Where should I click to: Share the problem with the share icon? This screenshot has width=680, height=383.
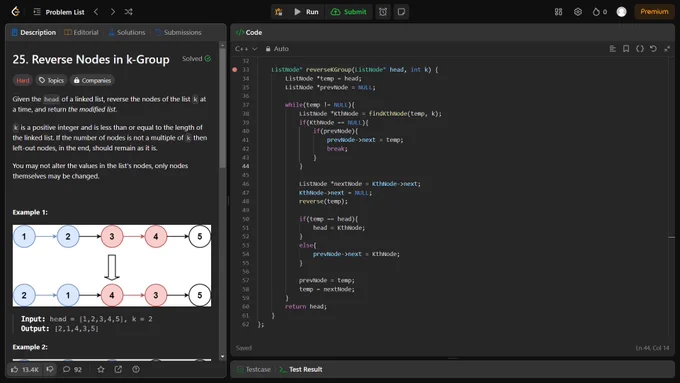(x=118, y=370)
